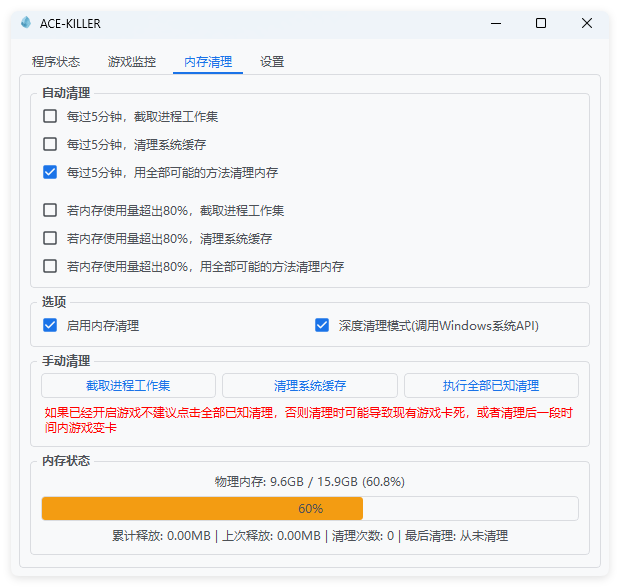Click the 截取进程工作集 button
This screenshot has width=620, height=587.
tap(128, 386)
